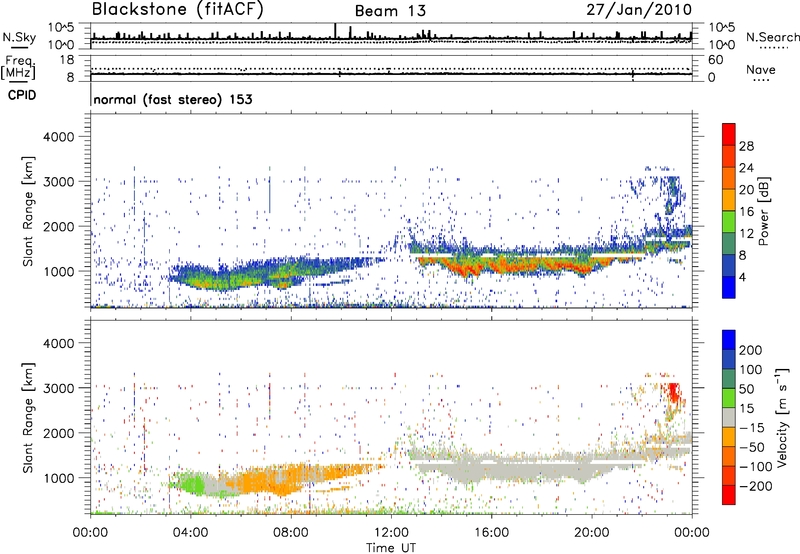Click the "28" label on Power colorbar
Viewport: 800px width, 554px height.
coord(746,146)
